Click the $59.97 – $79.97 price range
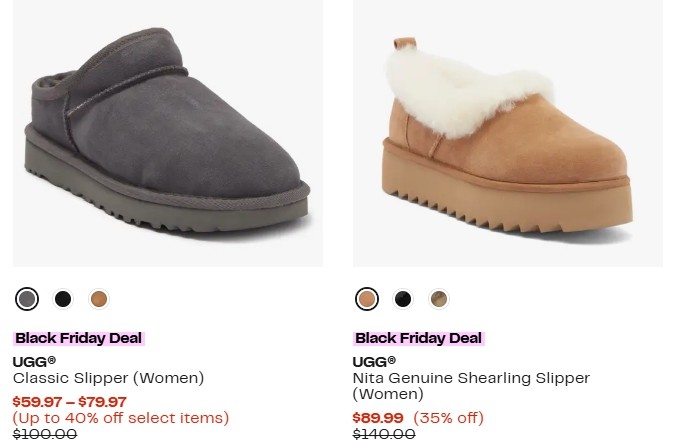674x447 pixels. [x=69, y=402]
